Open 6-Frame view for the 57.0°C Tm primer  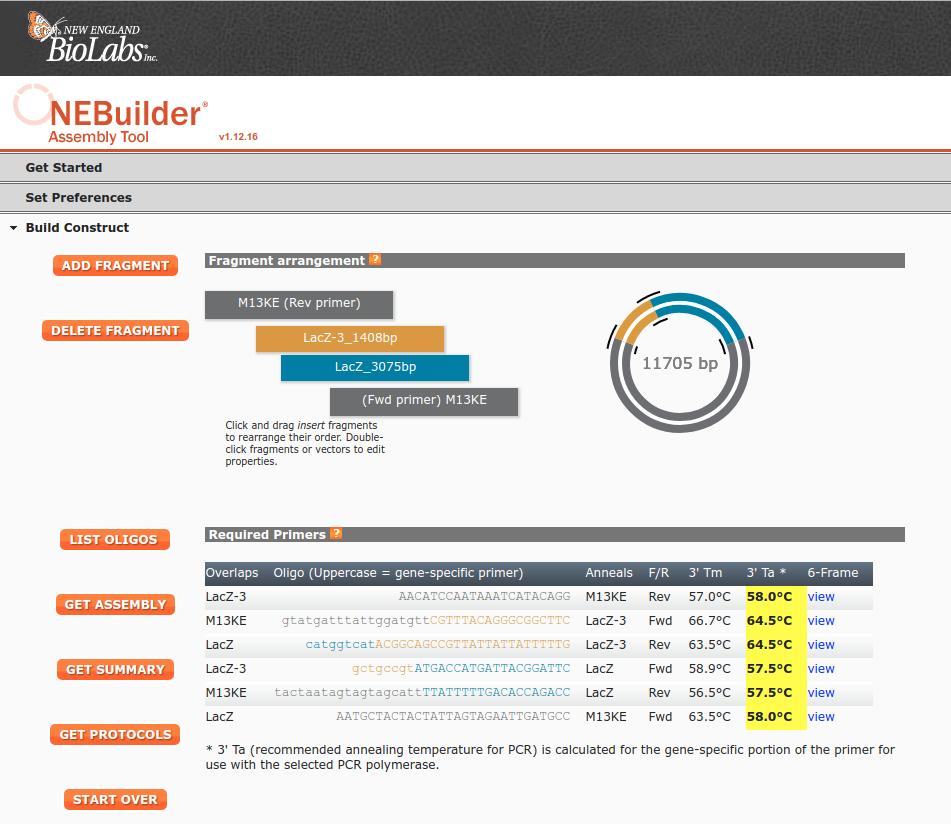click(821, 597)
